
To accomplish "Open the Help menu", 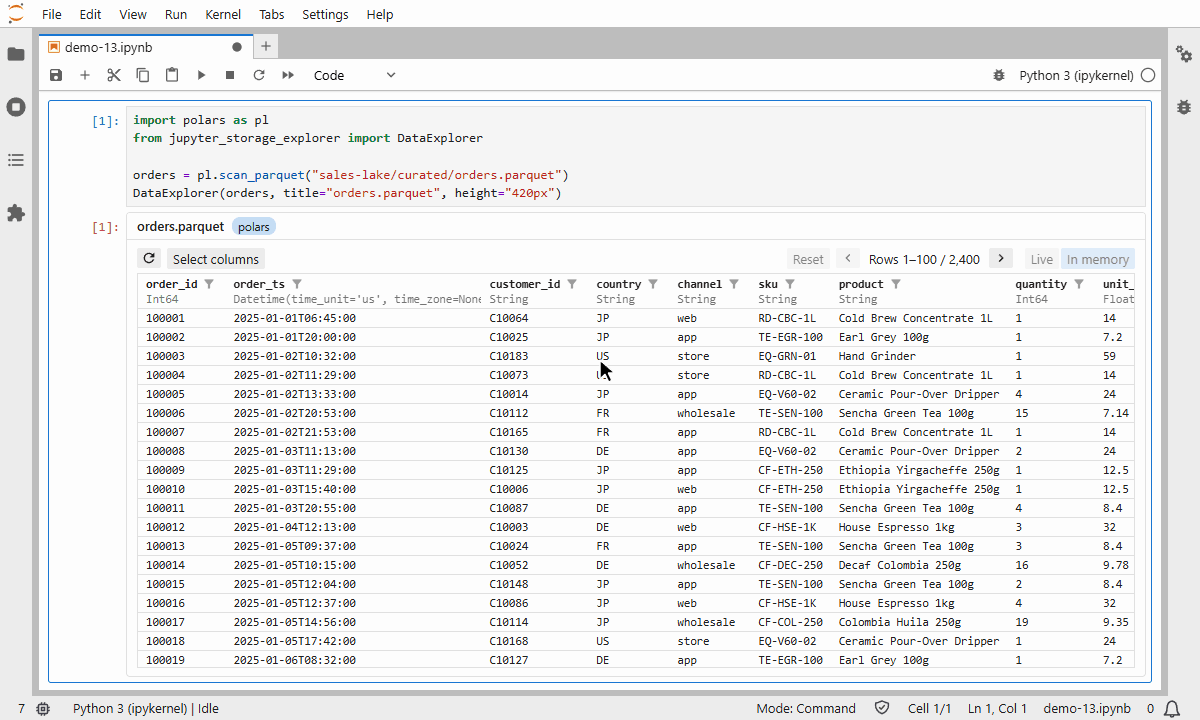I will (x=380, y=14).
